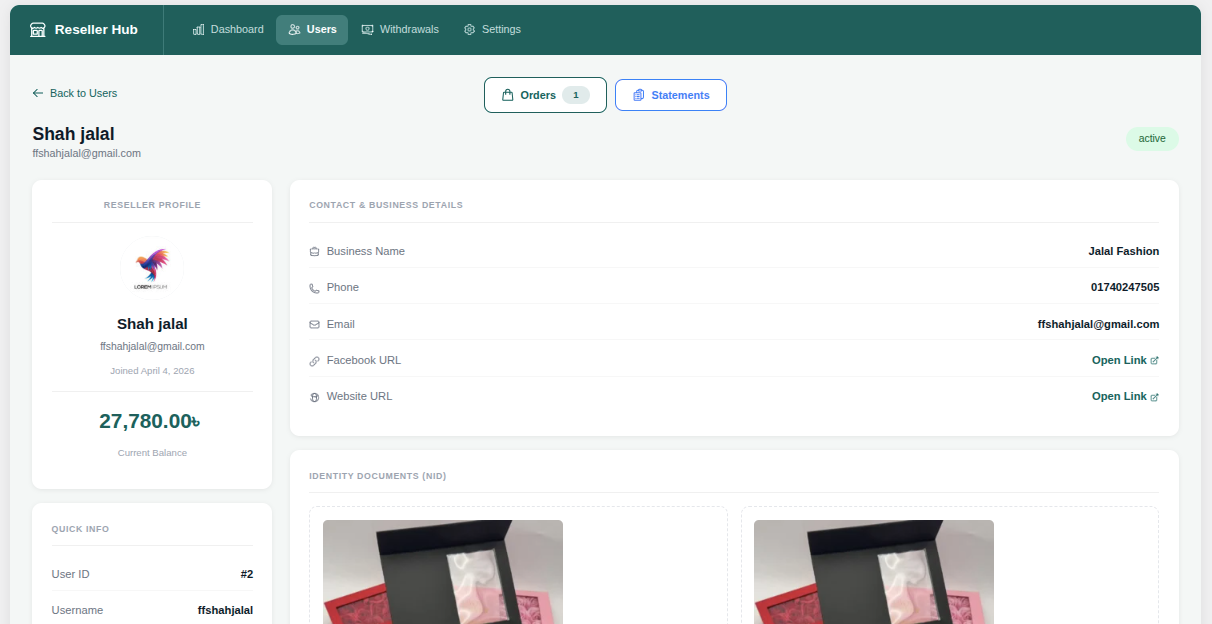This screenshot has height=624, width=1212.
Task: Click the Email envelope icon
Action: coord(314,324)
